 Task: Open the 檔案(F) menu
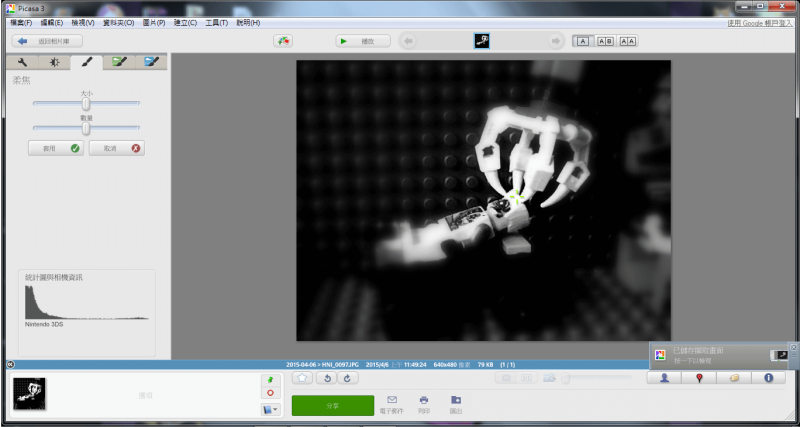(21, 22)
